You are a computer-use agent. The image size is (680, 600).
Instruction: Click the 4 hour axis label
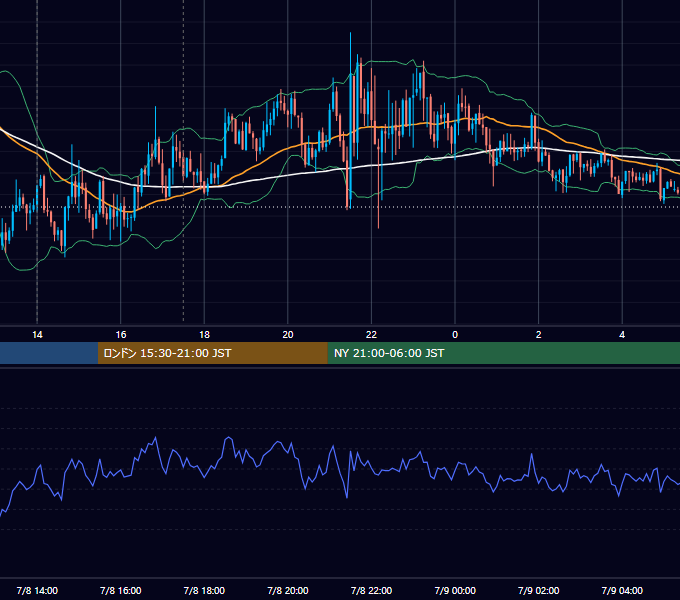(x=622, y=335)
